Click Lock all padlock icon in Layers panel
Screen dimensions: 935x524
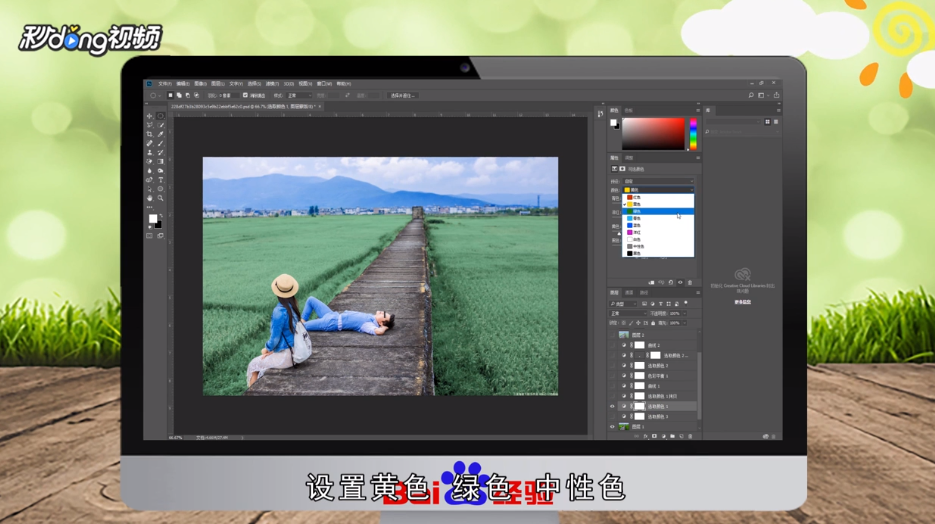653,323
